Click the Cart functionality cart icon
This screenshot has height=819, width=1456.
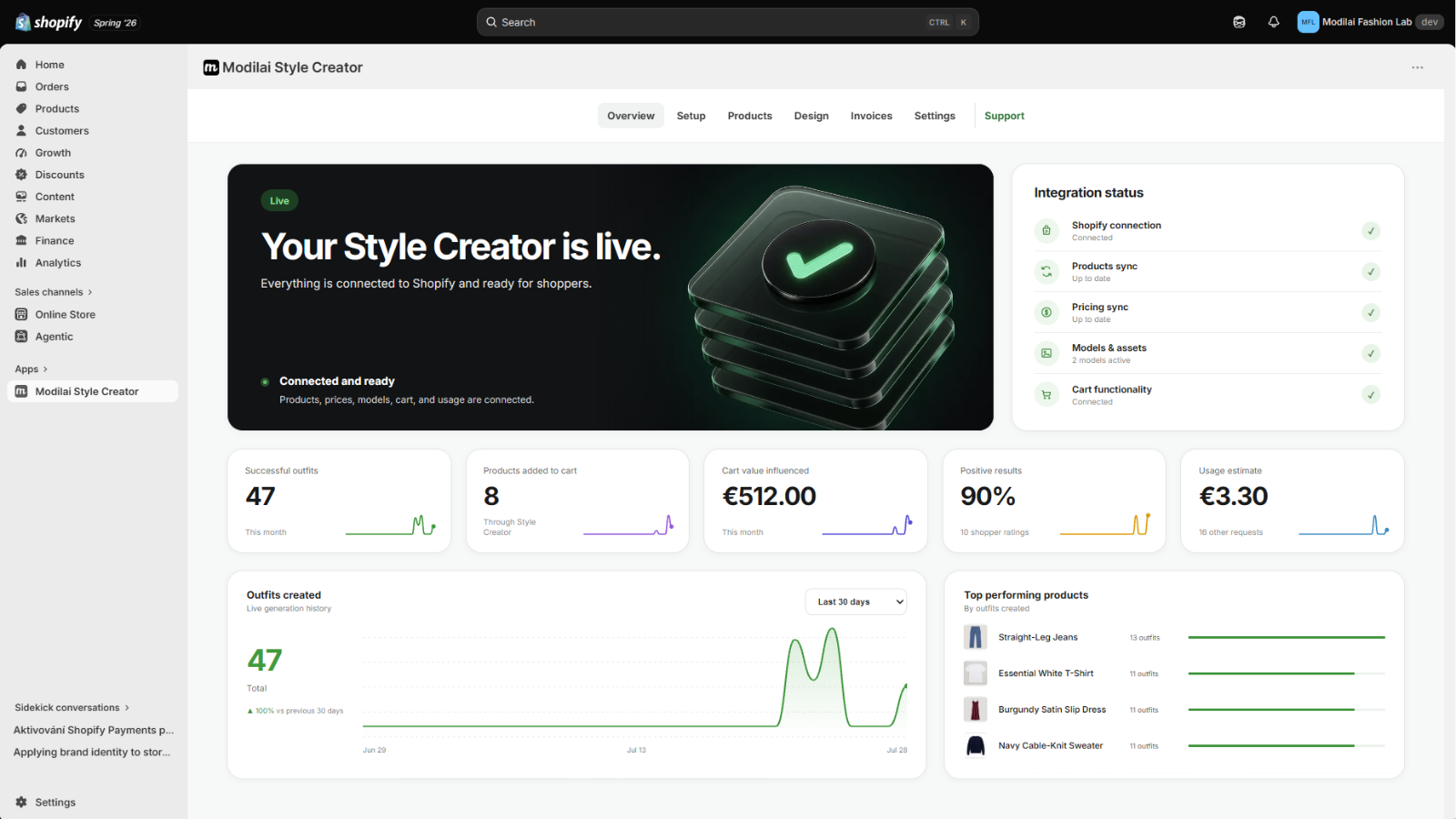pyautogui.click(x=1046, y=395)
